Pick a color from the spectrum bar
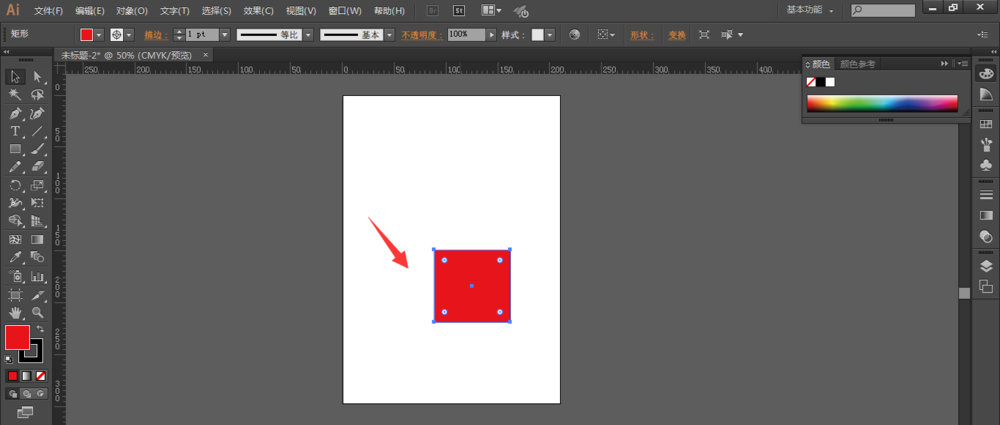 [x=882, y=103]
